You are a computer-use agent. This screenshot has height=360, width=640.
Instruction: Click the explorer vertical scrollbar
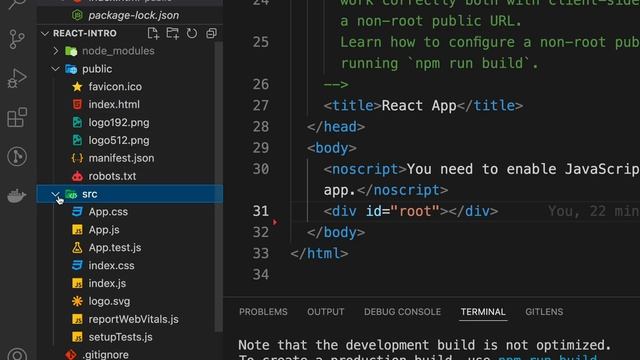(218, 187)
